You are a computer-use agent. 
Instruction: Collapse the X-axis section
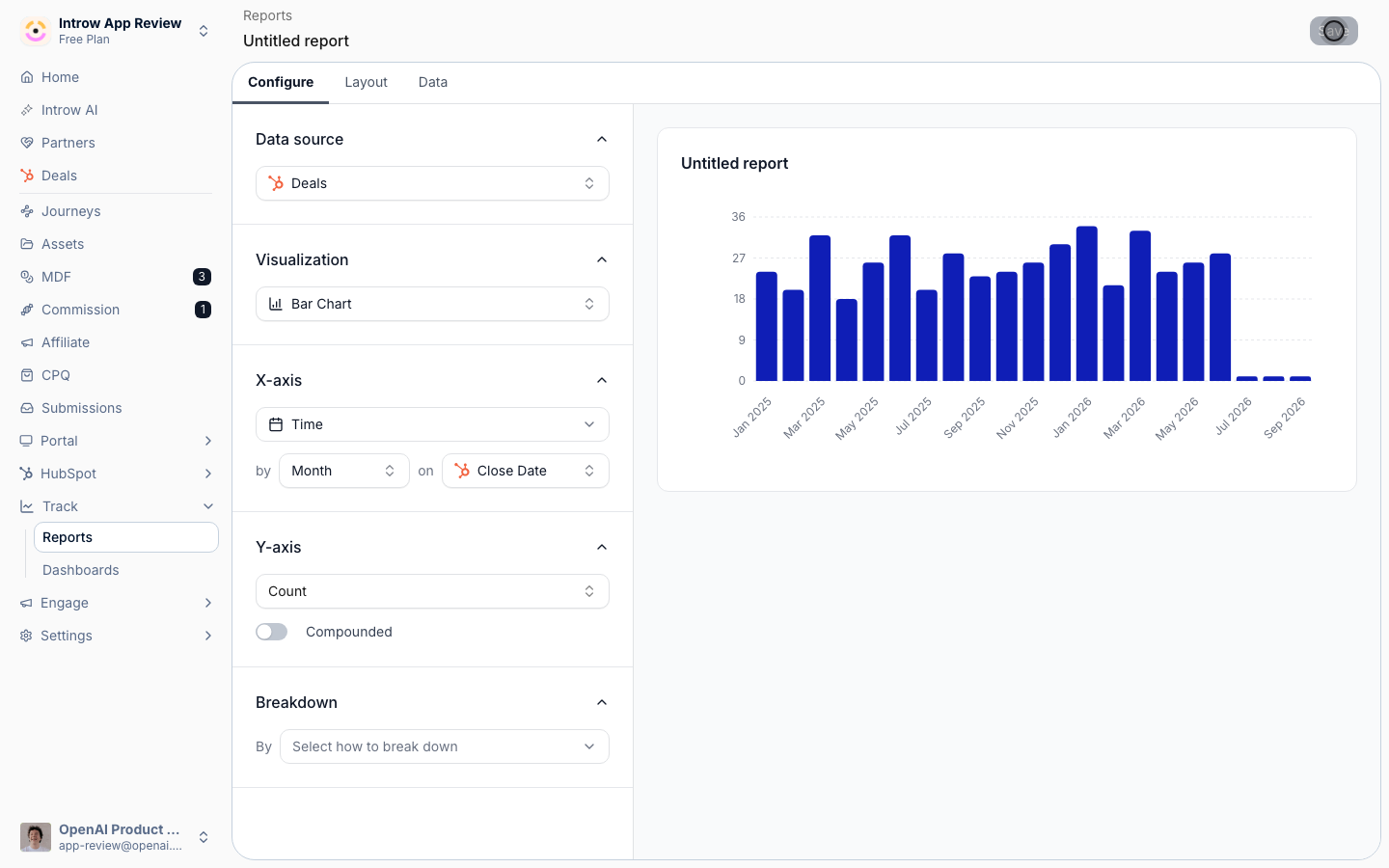(x=602, y=380)
